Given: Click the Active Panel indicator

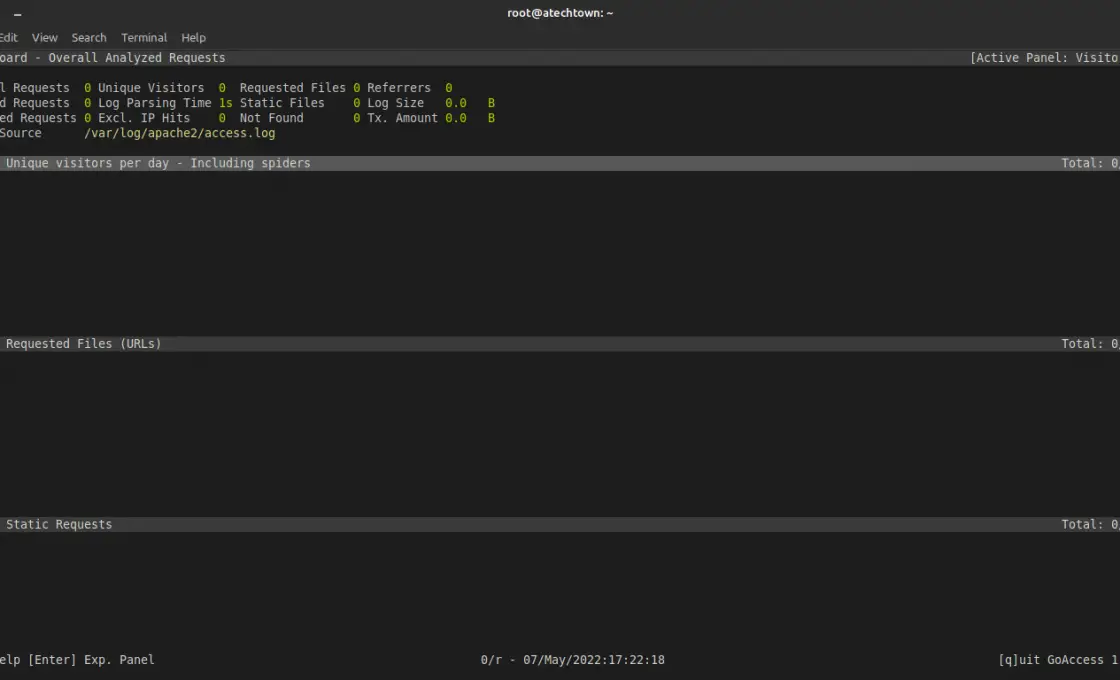Looking at the screenshot, I should (1043, 58).
